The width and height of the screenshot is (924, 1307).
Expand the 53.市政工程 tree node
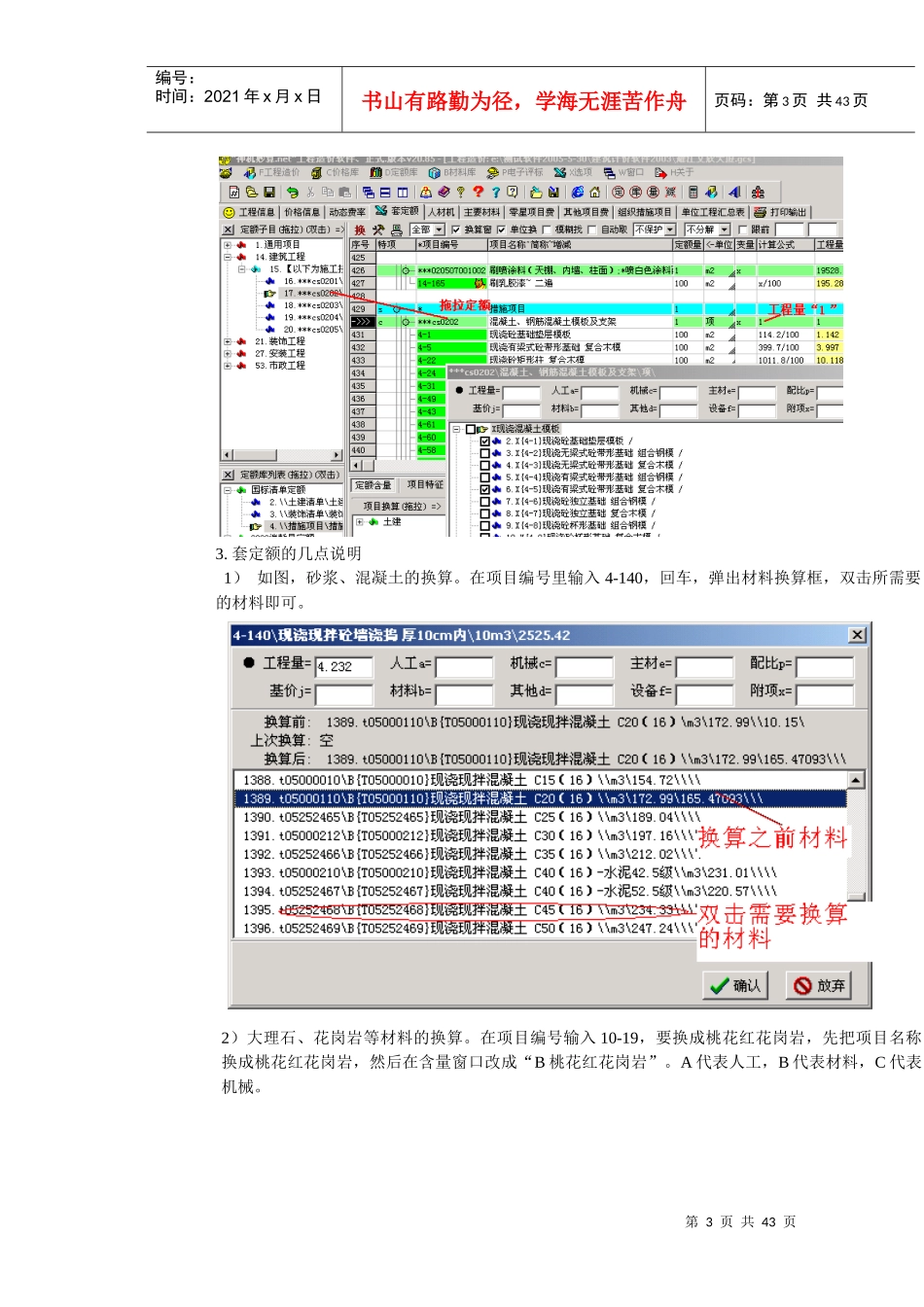228,366
